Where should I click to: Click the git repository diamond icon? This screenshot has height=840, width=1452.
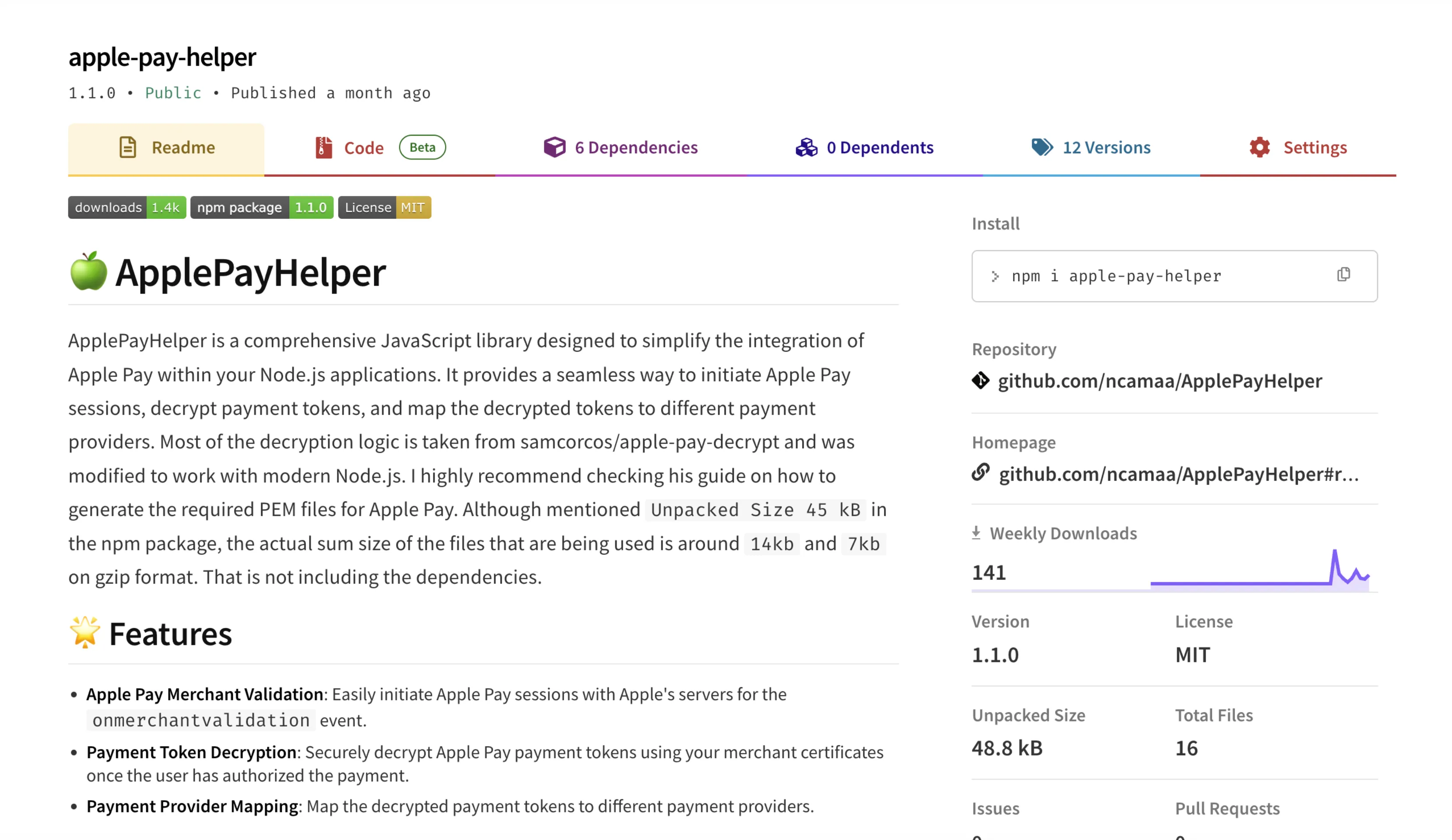pyautogui.click(x=980, y=381)
